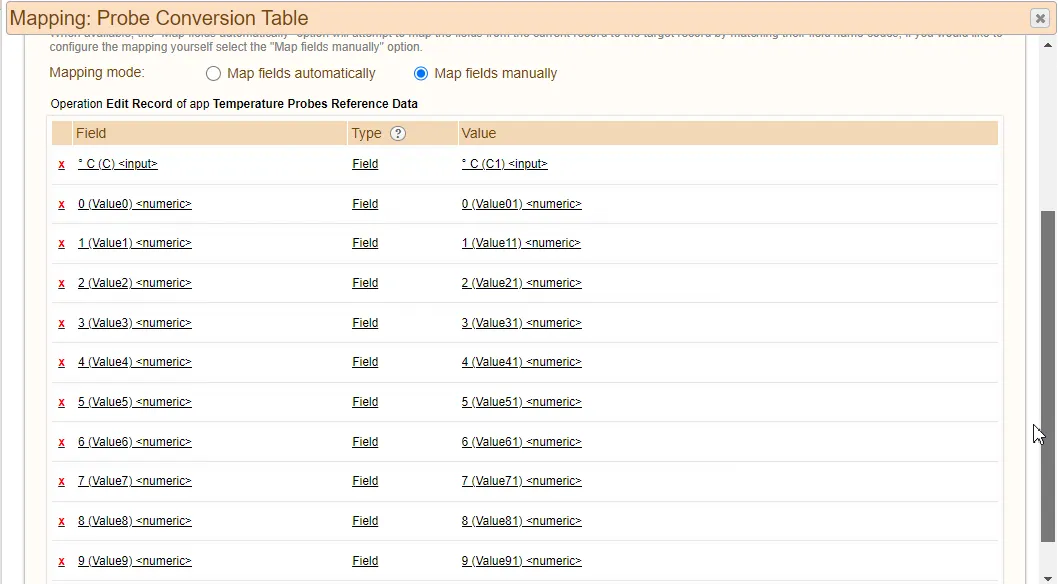The width and height of the screenshot is (1058, 584).
Task: Remove the 9 (Value9) mapping row
Action: click(62, 561)
